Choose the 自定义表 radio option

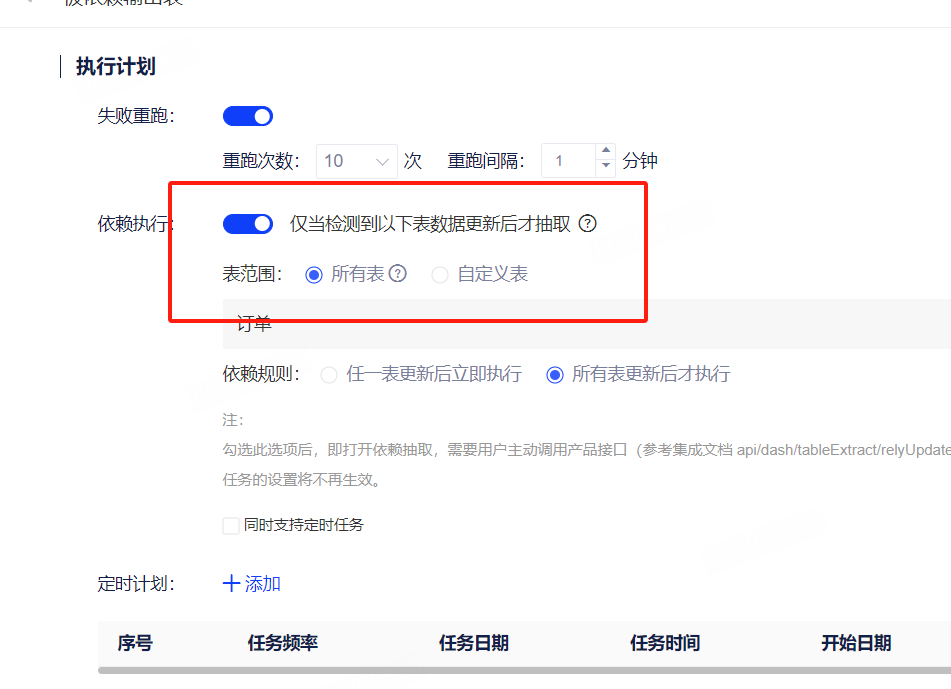[440, 274]
